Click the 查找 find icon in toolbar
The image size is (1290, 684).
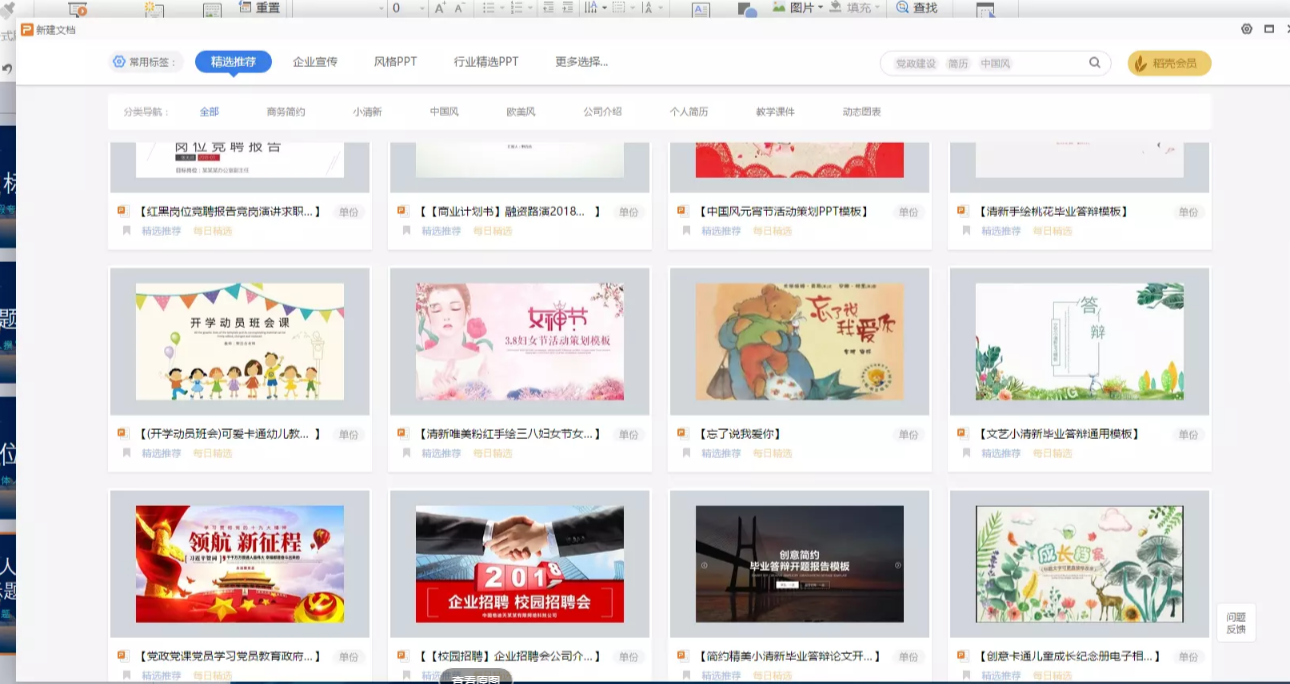pos(902,8)
